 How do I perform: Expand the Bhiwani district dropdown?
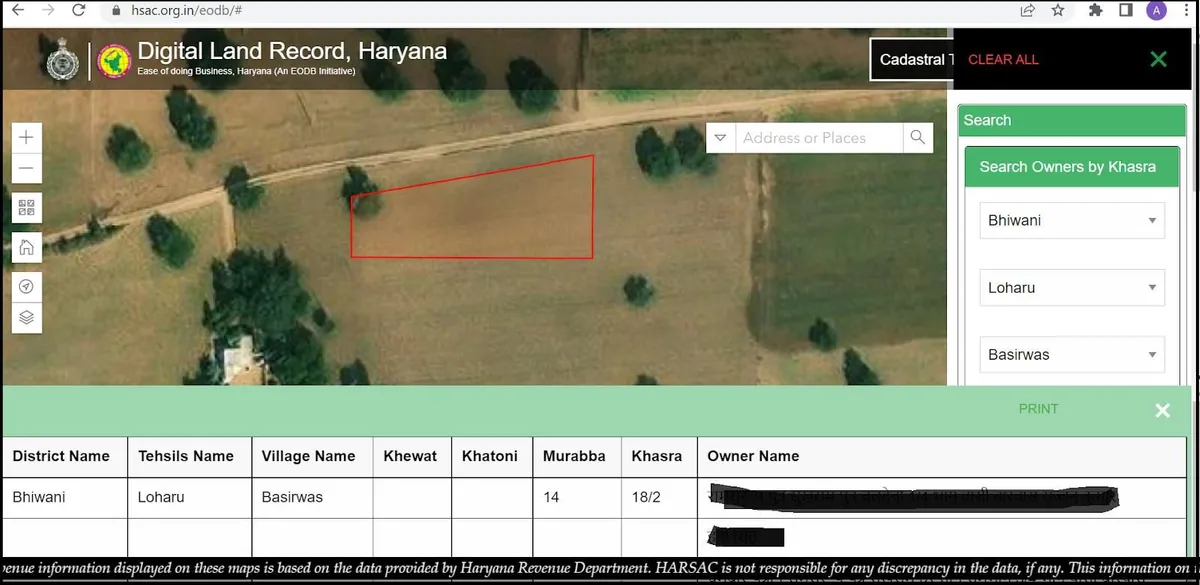pyautogui.click(x=1071, y=220)
